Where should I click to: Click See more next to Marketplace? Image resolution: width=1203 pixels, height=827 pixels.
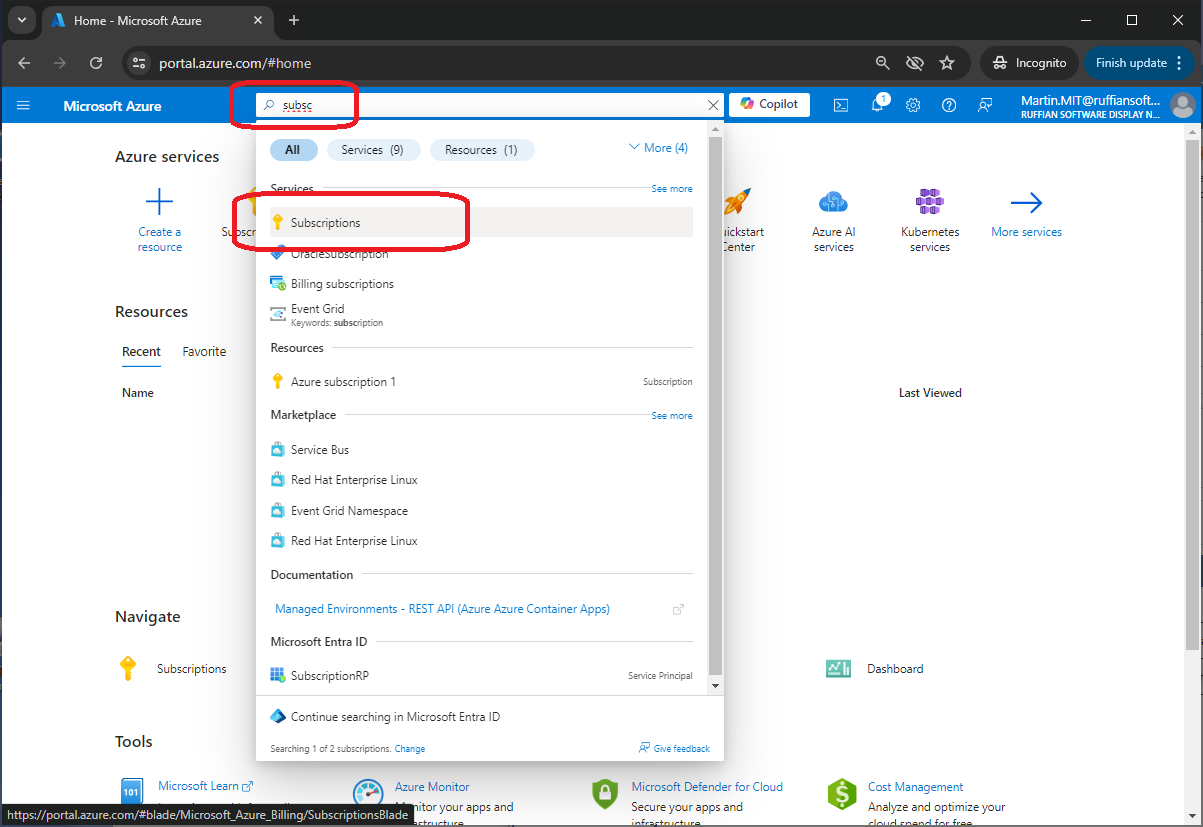tap(671, 416)
